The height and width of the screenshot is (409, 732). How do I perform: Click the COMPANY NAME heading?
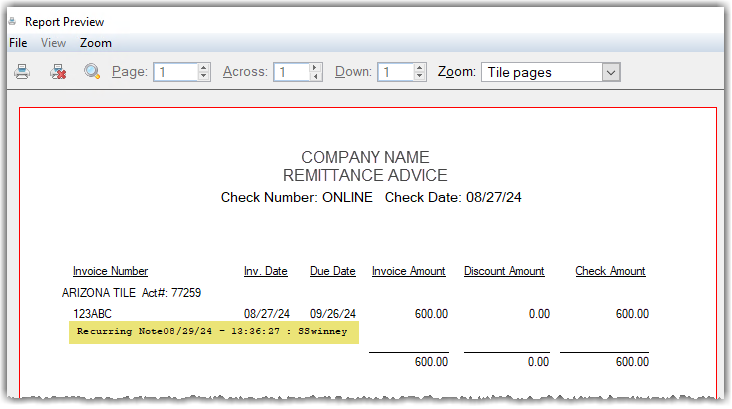pyautogui.click(x=365, y=157)
